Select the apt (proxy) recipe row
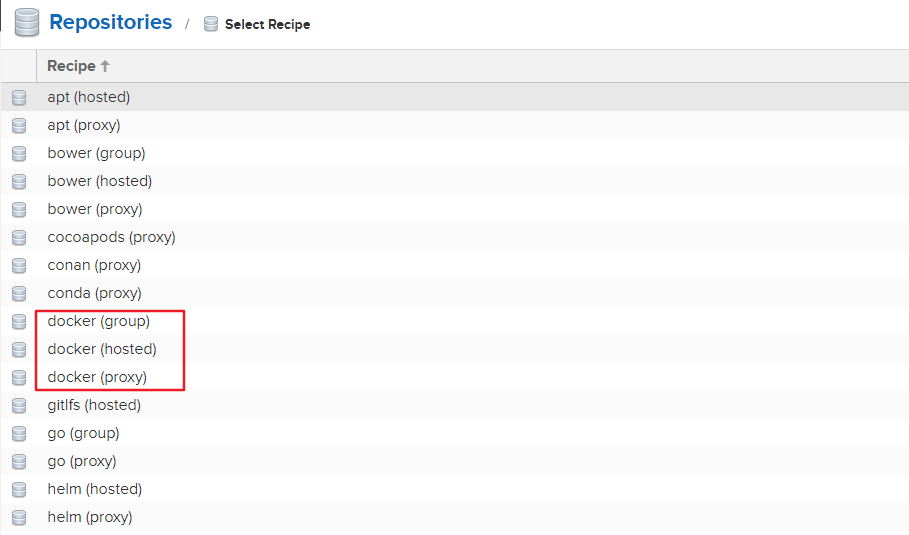Viewport: 909px width, 535px height. coord(84,125)
